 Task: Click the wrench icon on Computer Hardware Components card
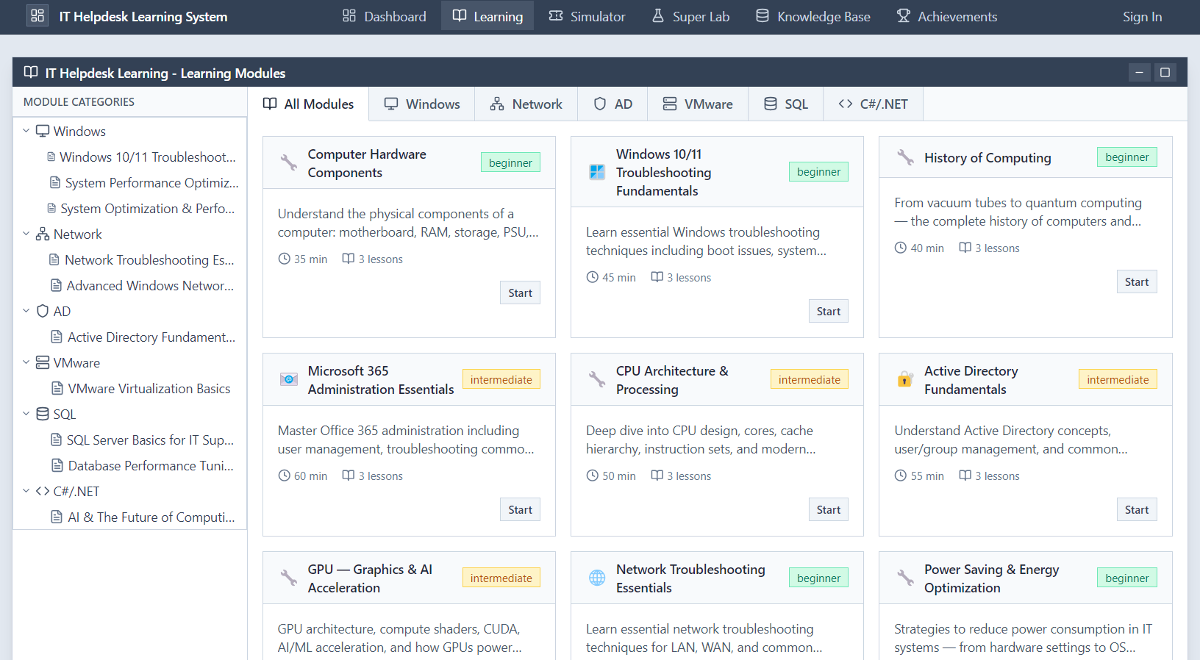(x=289, y=163)
